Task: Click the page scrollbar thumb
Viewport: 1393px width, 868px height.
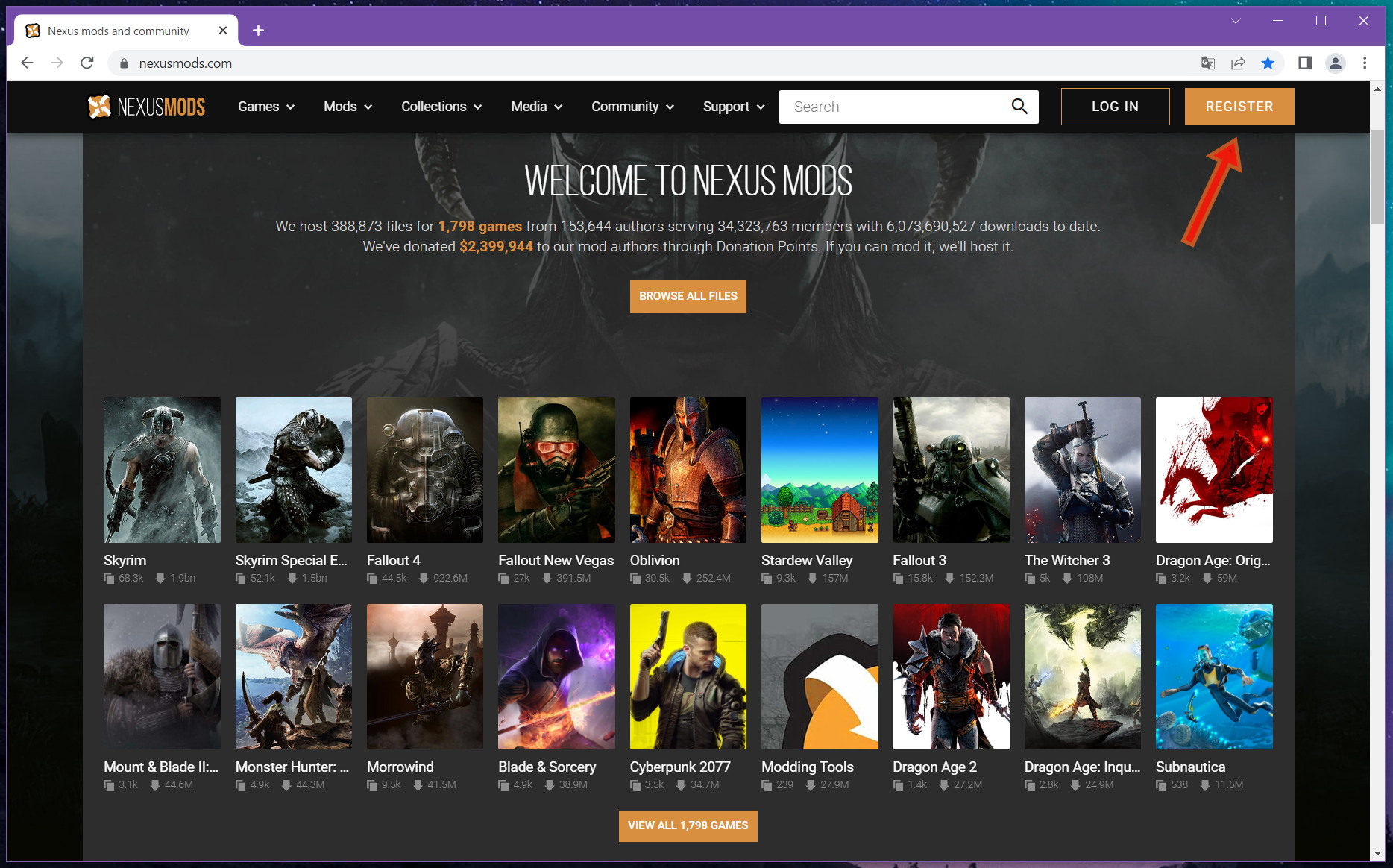Action: point(1377,177)
